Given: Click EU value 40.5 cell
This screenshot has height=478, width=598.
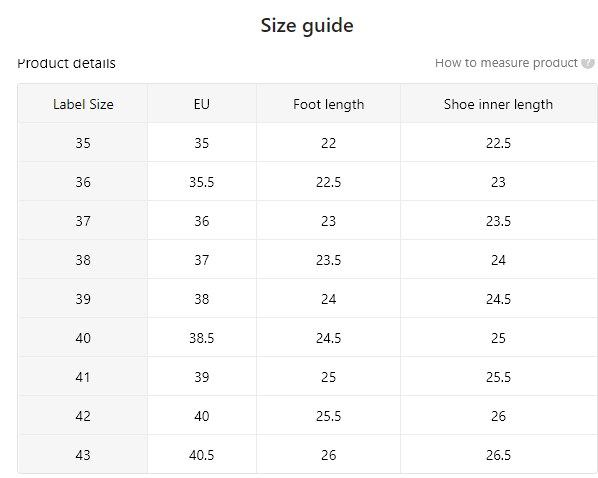Looking at the screenshot, I should click(202, 455).
